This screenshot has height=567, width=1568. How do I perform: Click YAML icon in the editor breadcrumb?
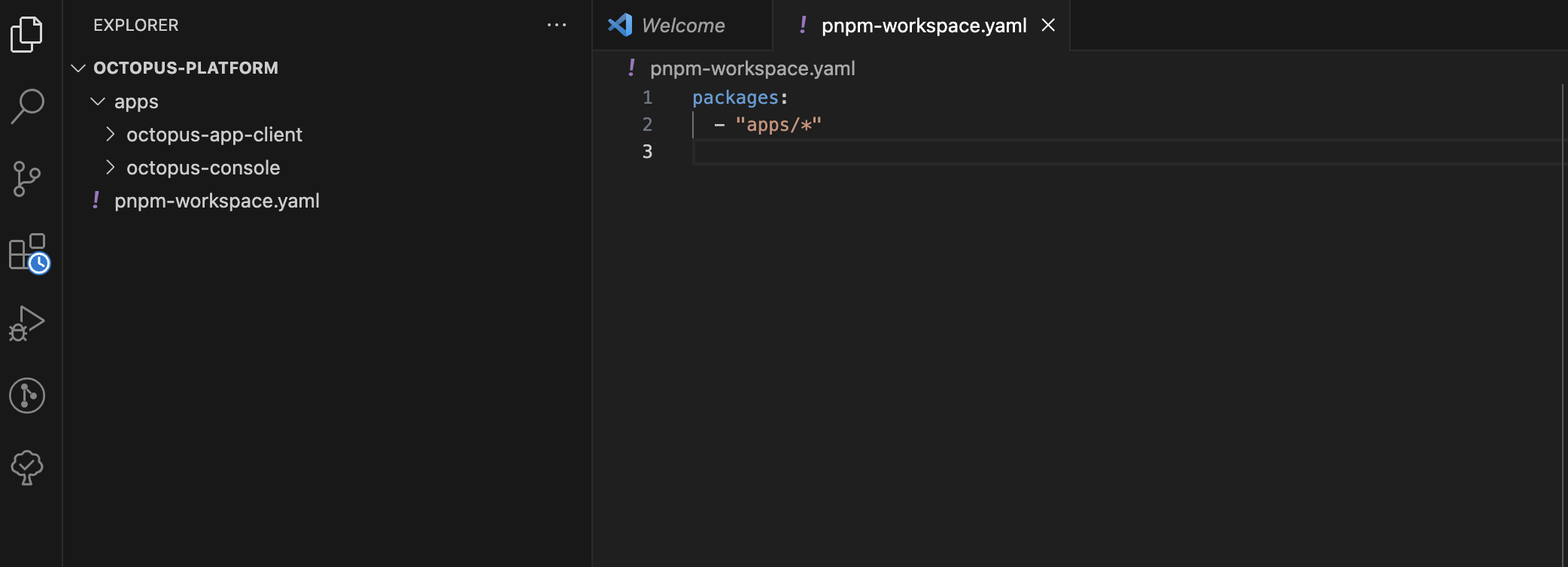click(x=631, y=68)
